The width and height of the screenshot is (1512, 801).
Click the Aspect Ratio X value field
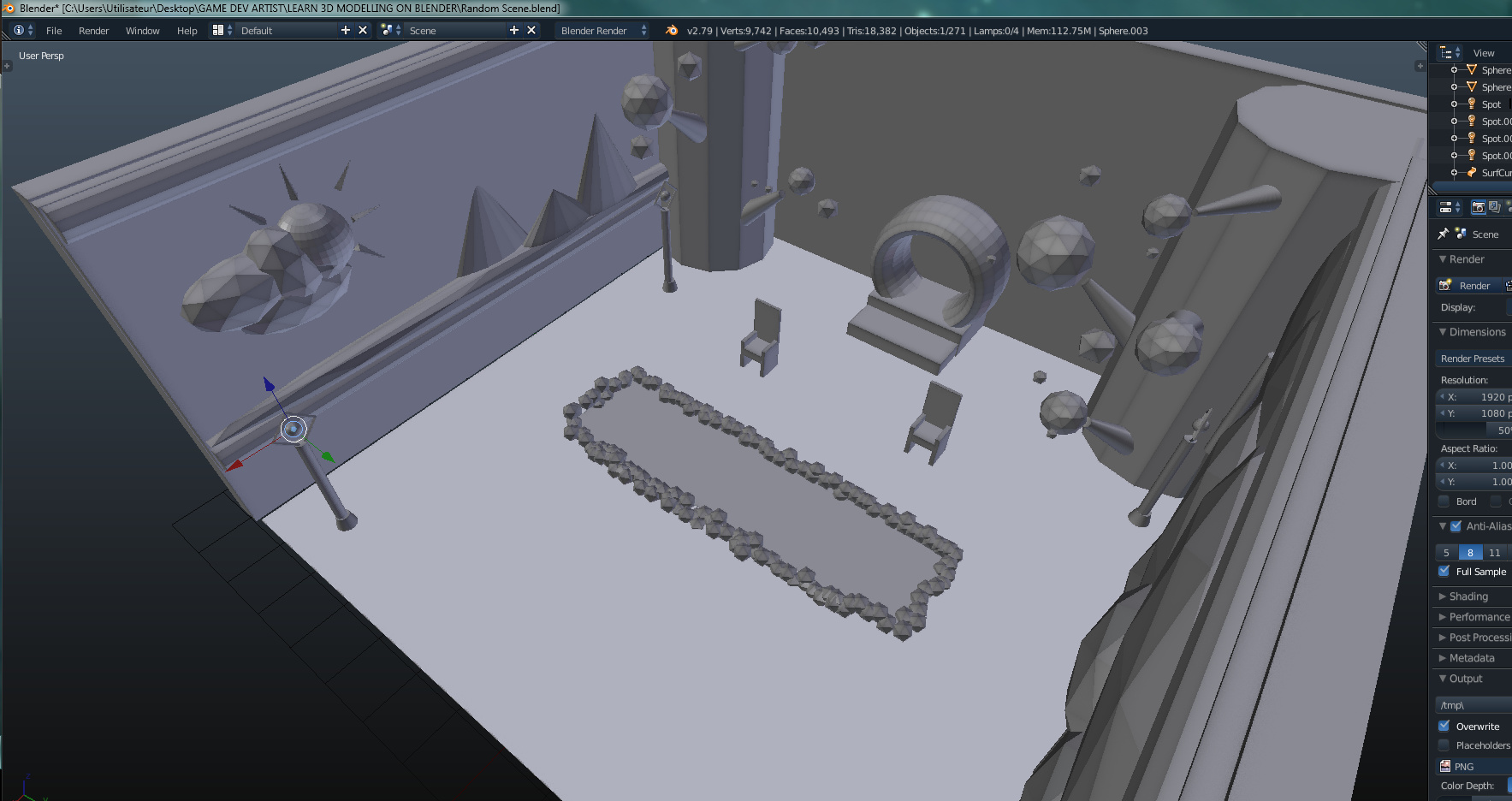[1473, 466]
